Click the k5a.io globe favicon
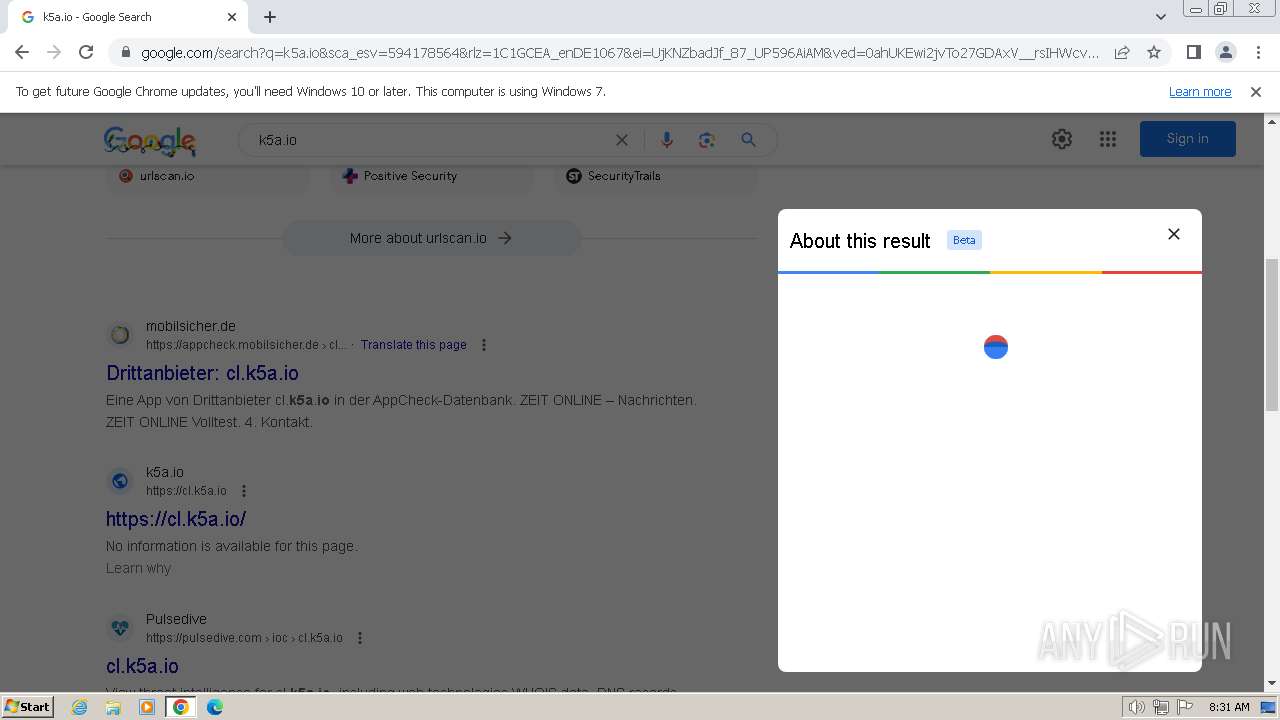Viewport: 1280px width, 720px height. pos(120,481)
